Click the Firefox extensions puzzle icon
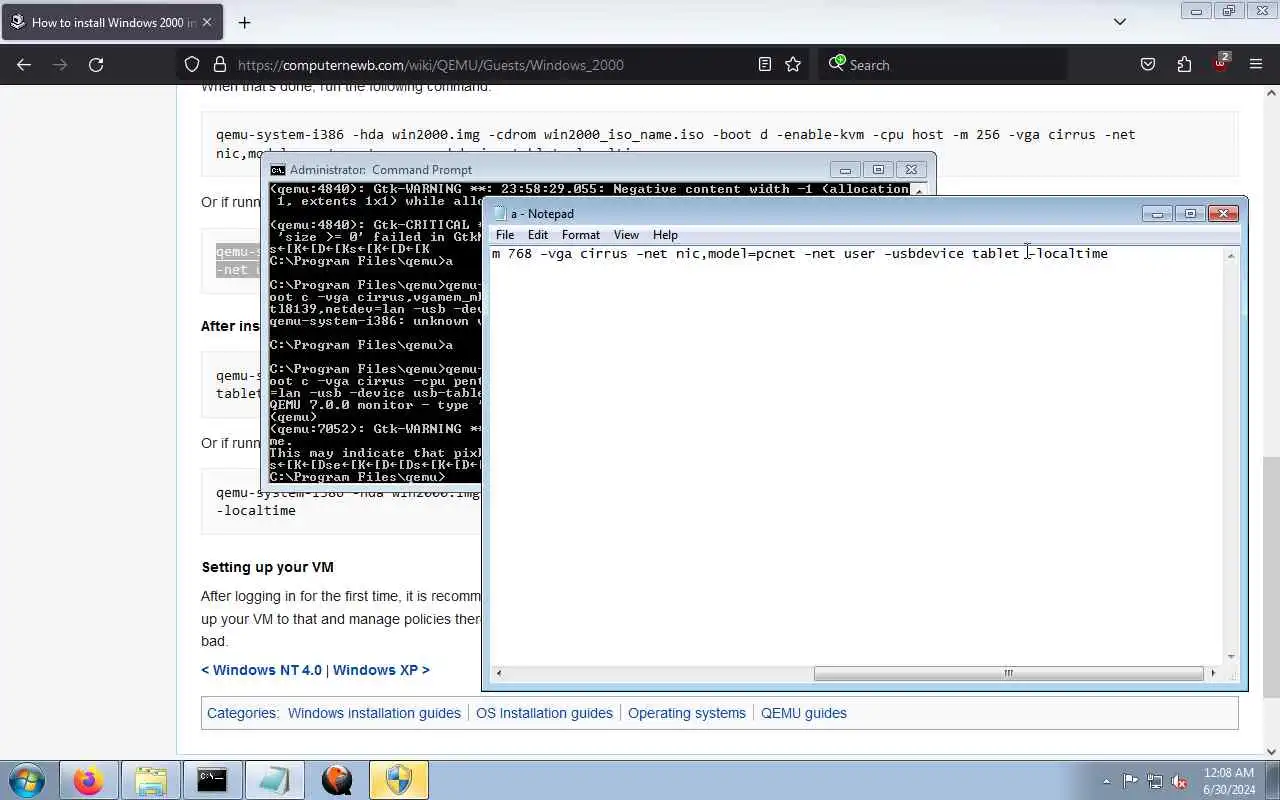The height and width of the screenshot is (800, 1280). (x=1184, y=64)
